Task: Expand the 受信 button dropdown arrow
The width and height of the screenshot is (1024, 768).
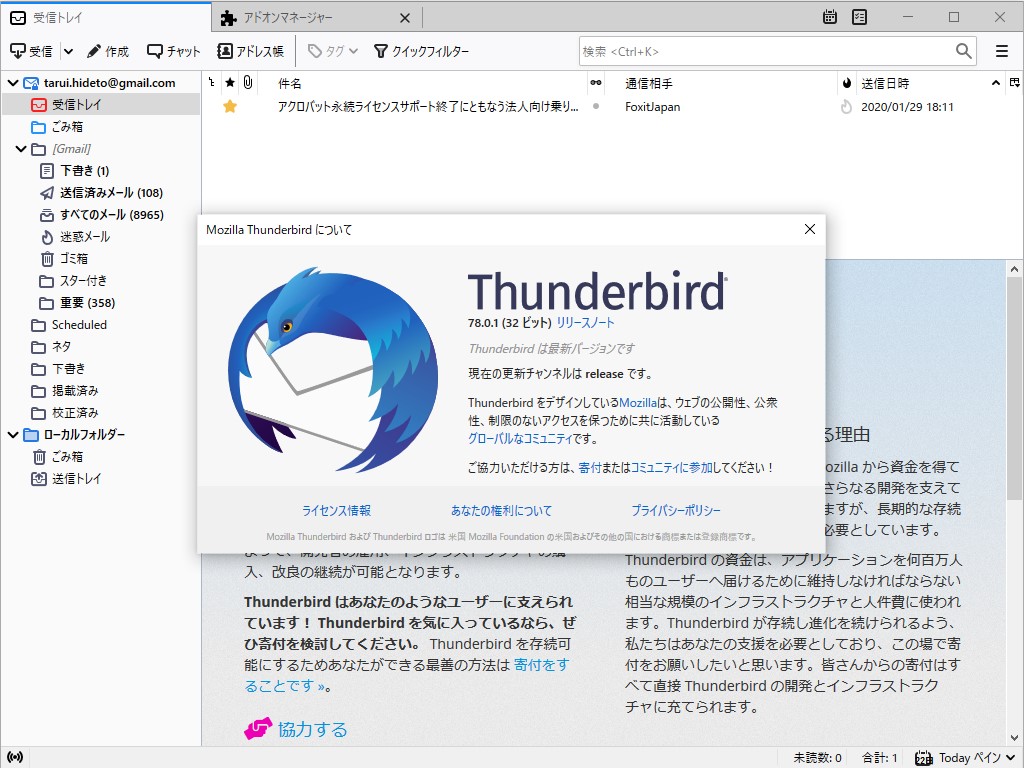Action: [x=66, y=50]
